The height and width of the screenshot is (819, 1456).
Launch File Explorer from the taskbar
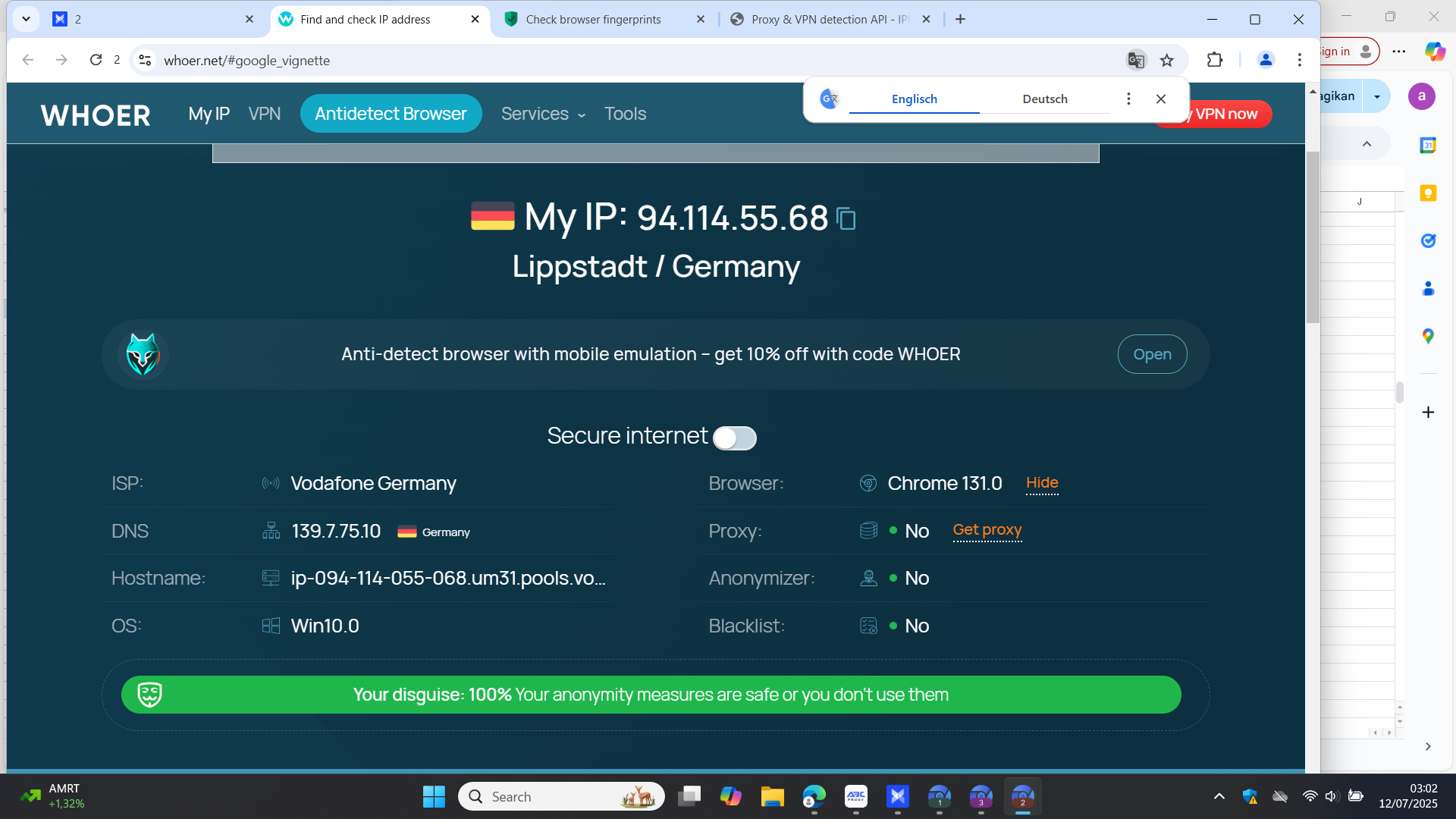click(x=772, y=796)
